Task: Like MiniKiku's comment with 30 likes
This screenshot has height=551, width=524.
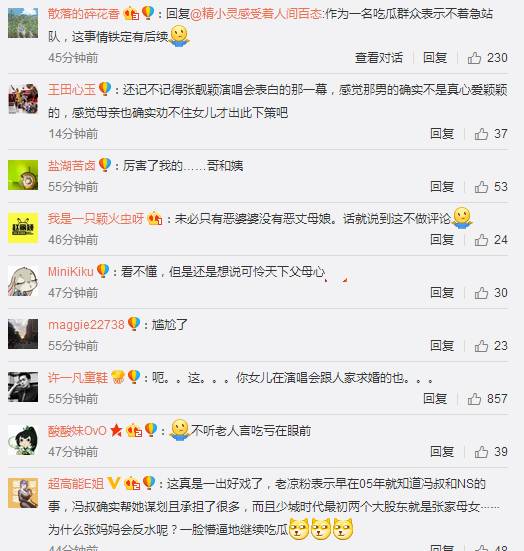Action: 481,293
